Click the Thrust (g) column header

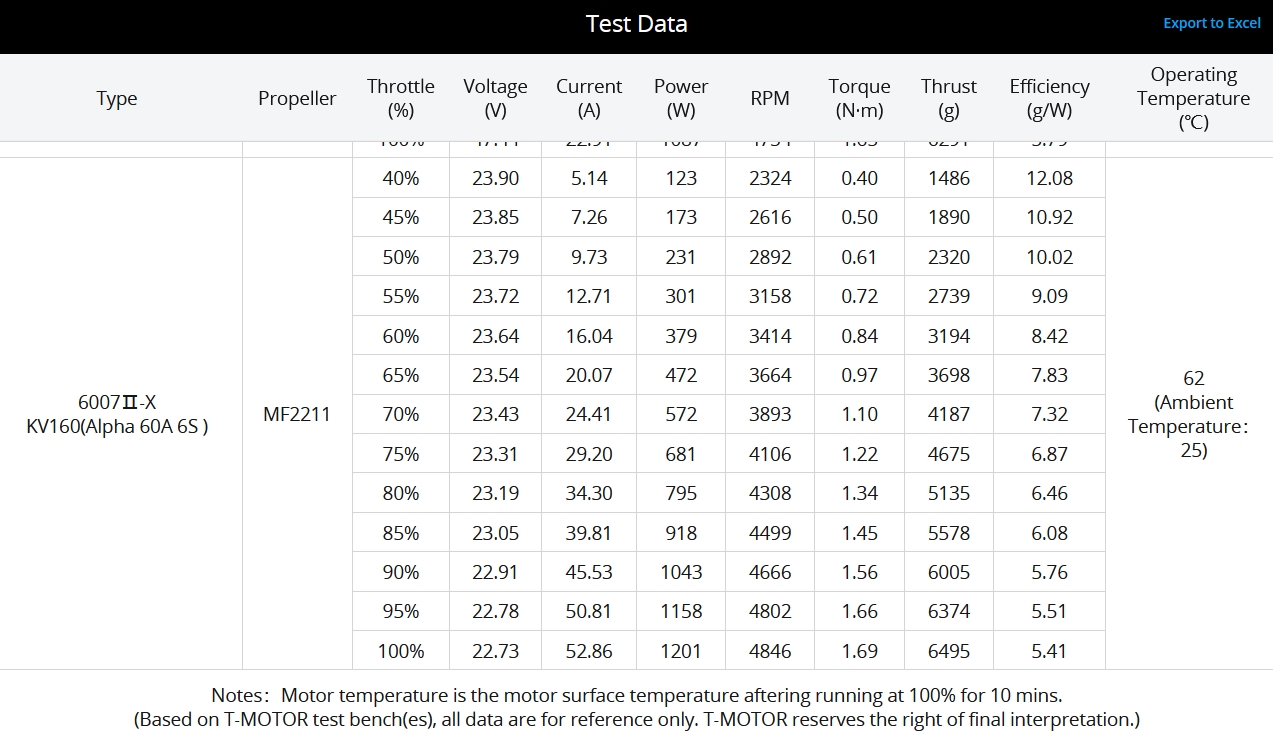point(948,98)
